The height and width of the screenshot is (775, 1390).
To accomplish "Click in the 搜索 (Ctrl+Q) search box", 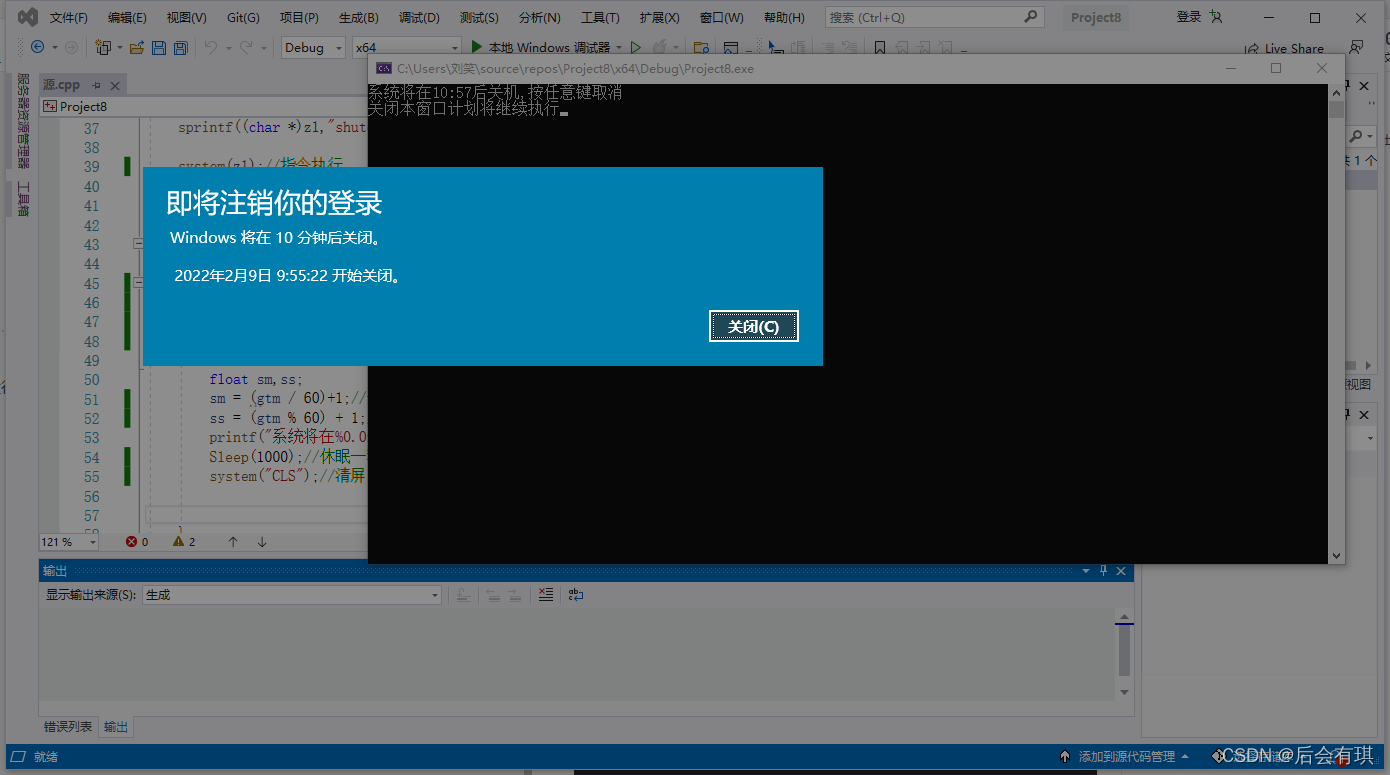I will pyautogui.click(x=934, y=17).
